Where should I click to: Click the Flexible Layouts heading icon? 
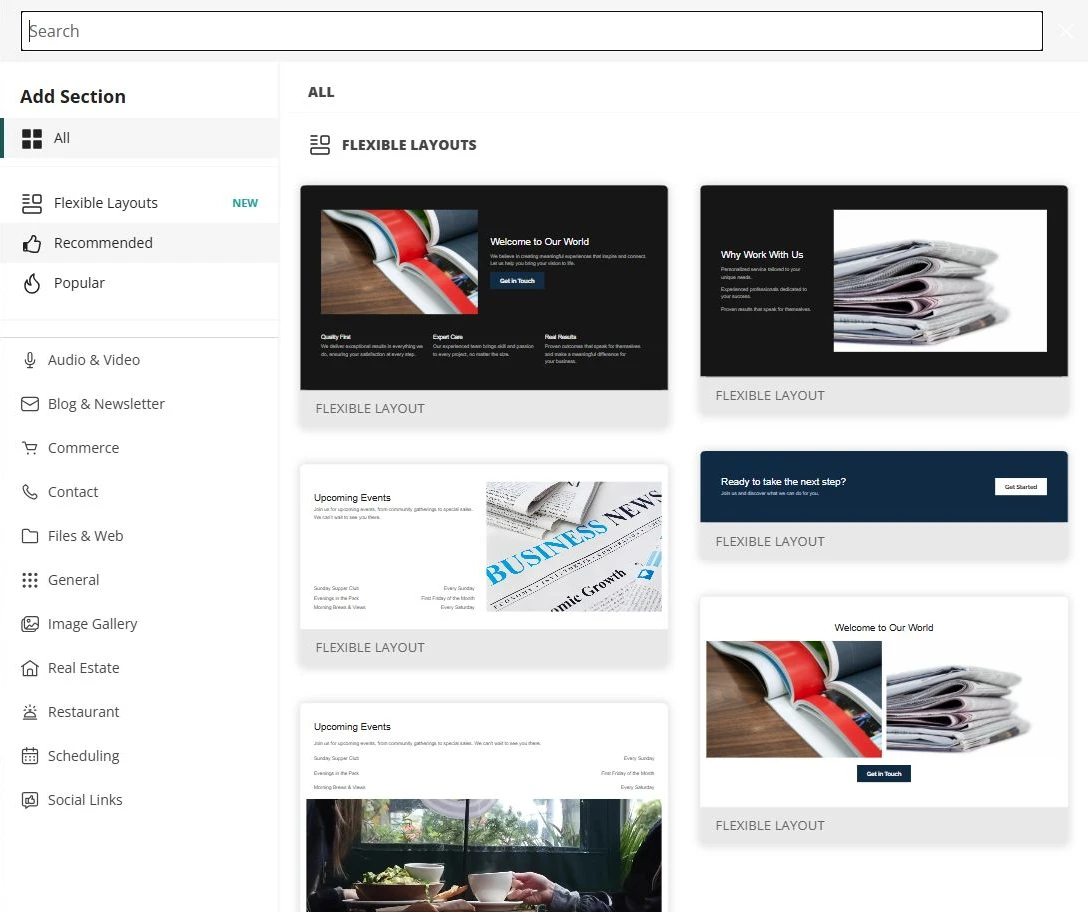(320, 145)
